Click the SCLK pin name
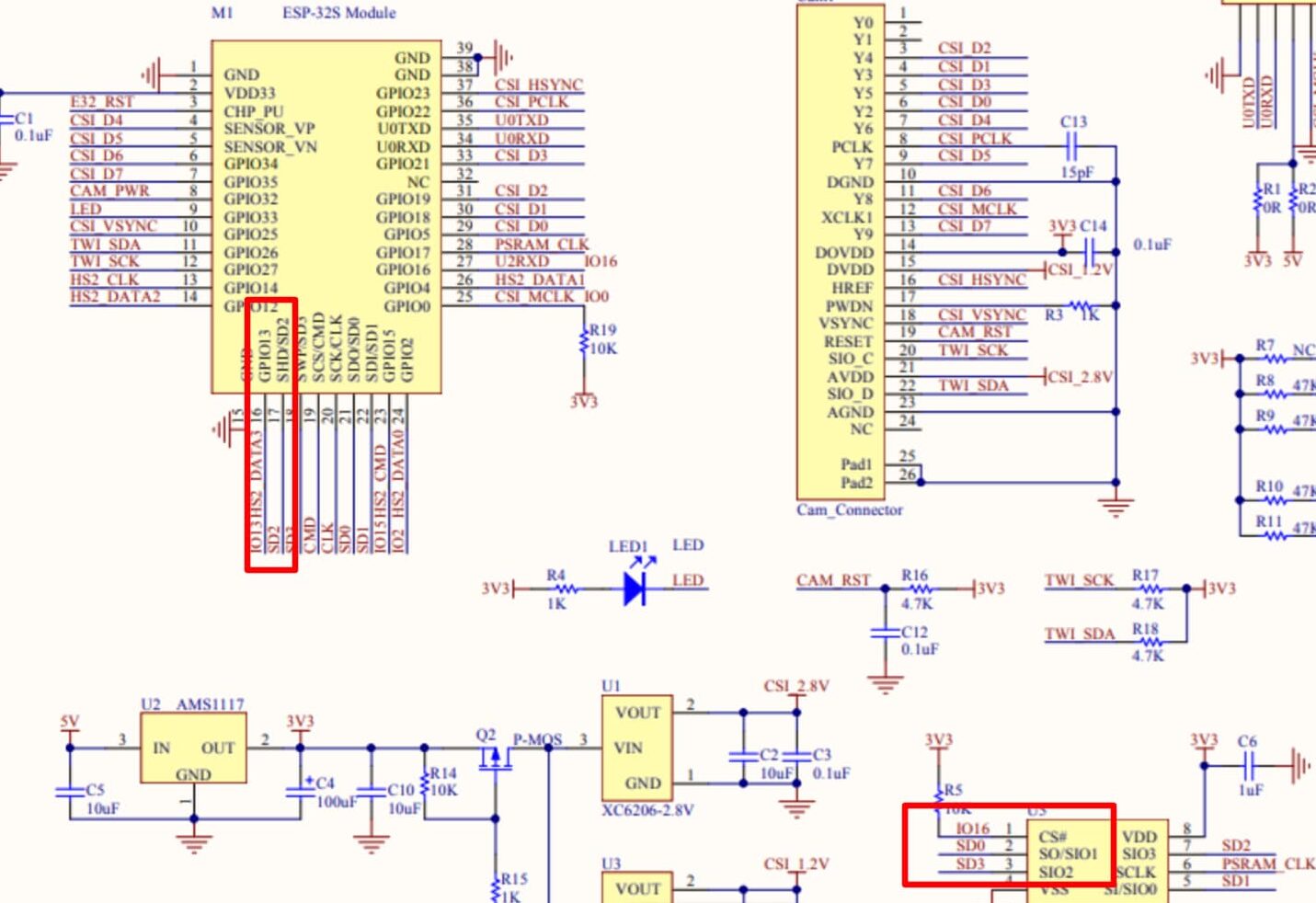 [x=1136, y=872]
